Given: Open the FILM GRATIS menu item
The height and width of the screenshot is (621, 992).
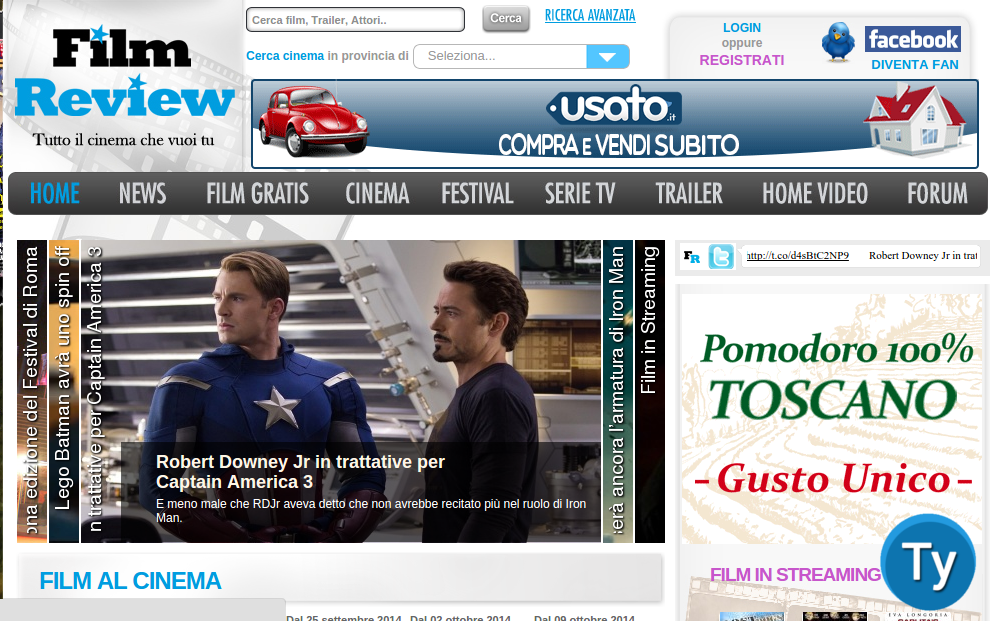Looking at the screenshot, I should pos(257,194).
